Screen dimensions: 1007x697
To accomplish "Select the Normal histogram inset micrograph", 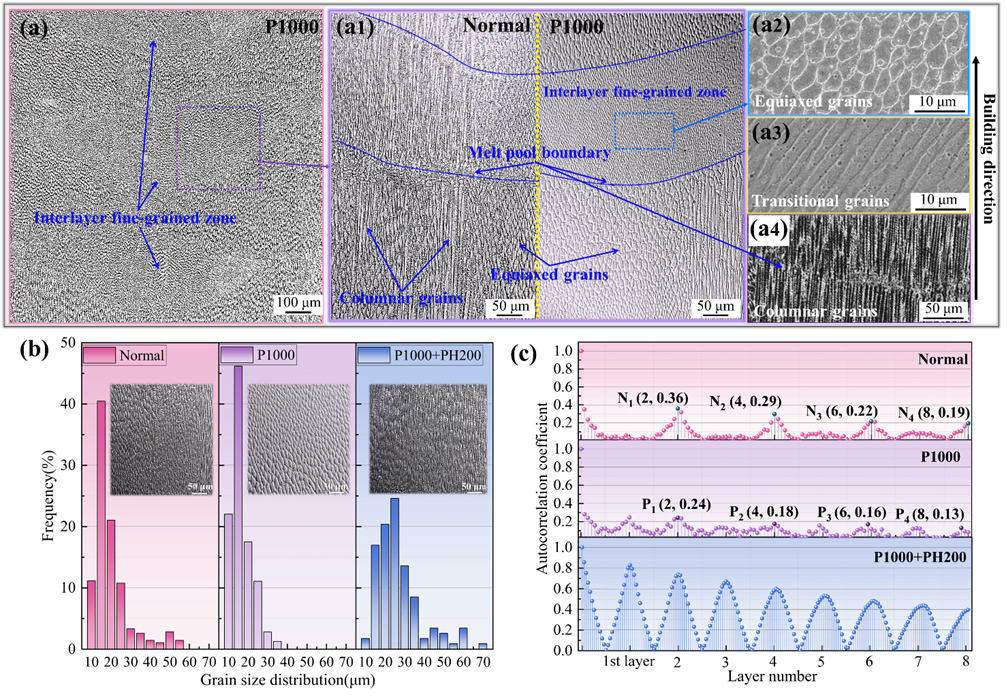I will [161, 439].
